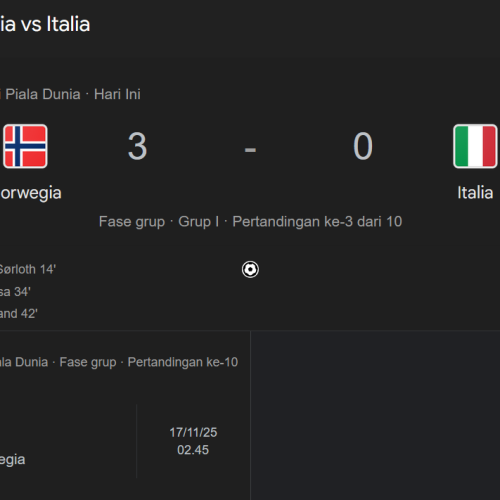Screen dimensions: 500x500
Task: Open the Piala Dunia competition label
Action: pyautogui.click(x=43, y=94)
